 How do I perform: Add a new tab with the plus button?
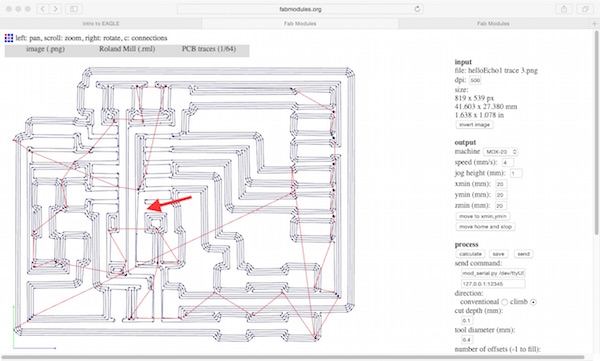point(594,23)
